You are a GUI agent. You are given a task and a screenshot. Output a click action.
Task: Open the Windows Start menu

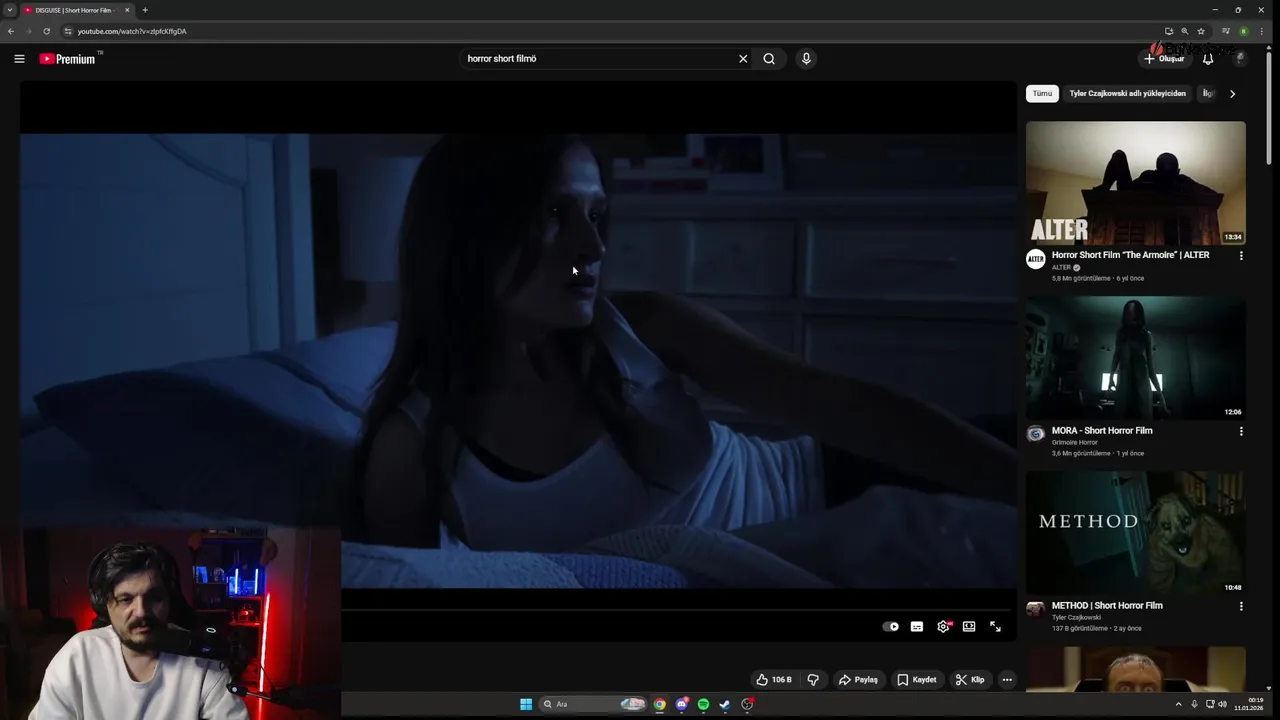526,704
